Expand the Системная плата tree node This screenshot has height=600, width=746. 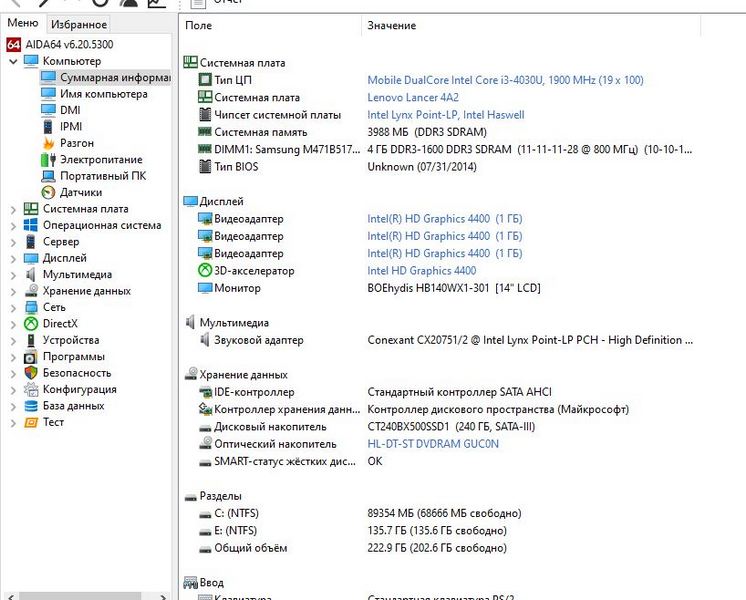[x=13, y=209]
